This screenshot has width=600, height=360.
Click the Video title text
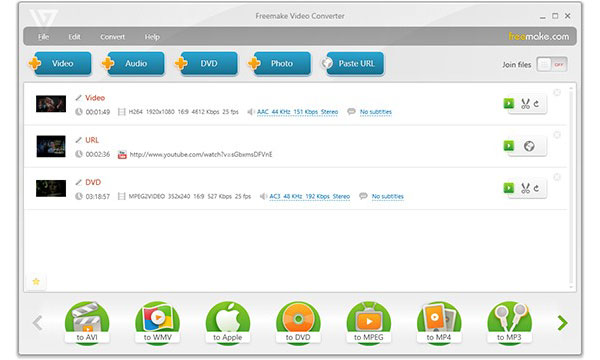click(95, 98)
